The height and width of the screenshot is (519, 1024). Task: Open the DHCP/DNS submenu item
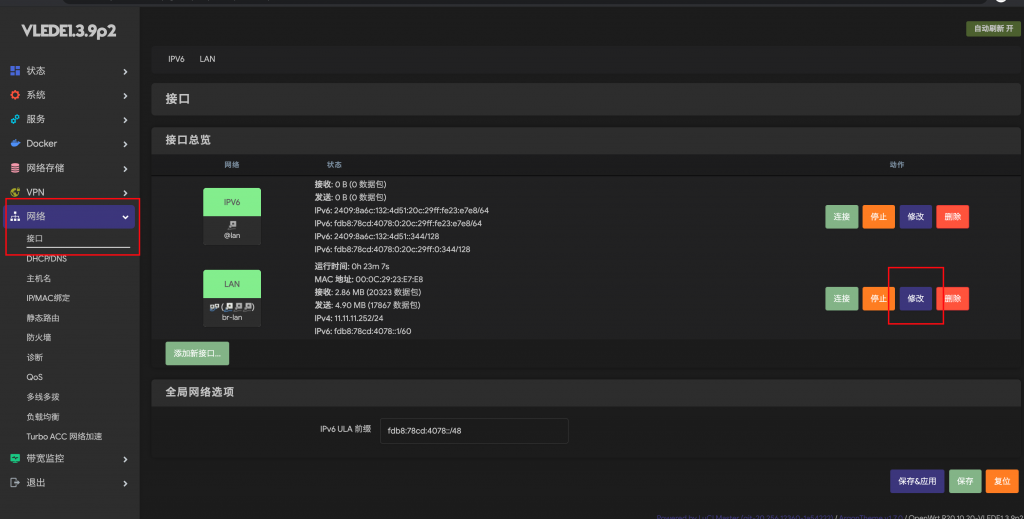[x=46, y=259]
